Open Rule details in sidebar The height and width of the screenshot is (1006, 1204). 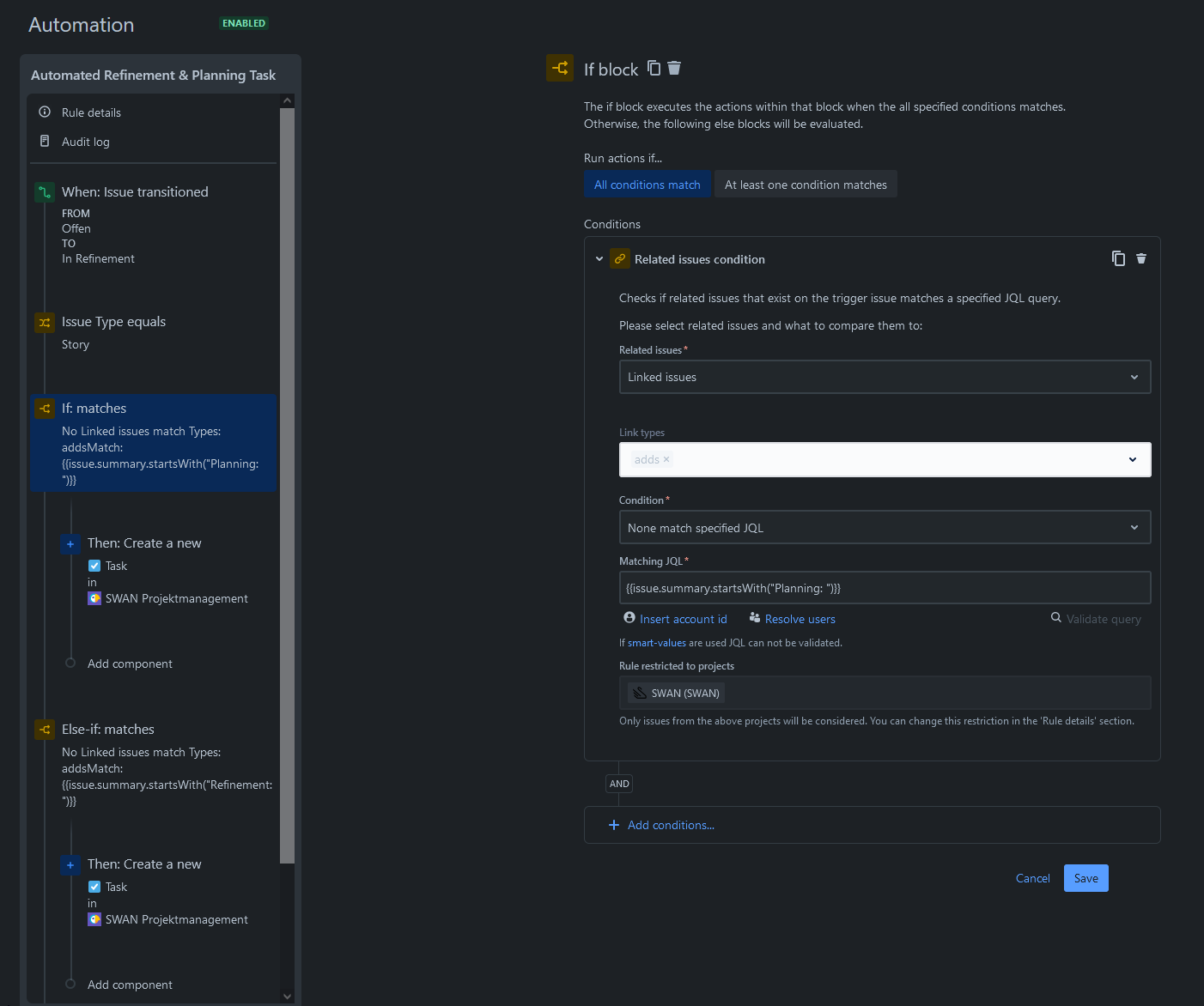click(x=91, y=112)
